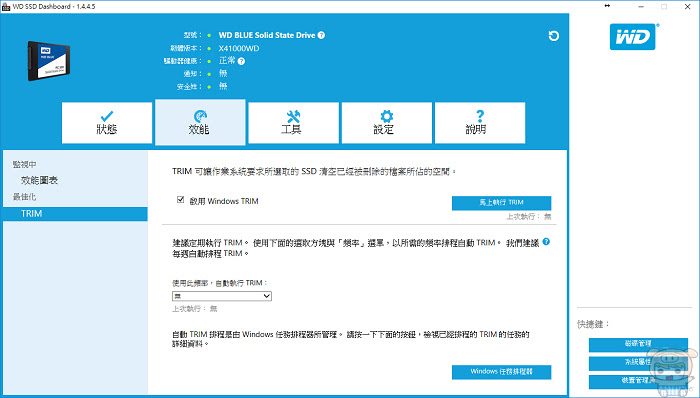Screen dimensions: 700x398
Task: Toggle the 啟用 Windows TRIM checkbox
Action: (x=180, y=200)
